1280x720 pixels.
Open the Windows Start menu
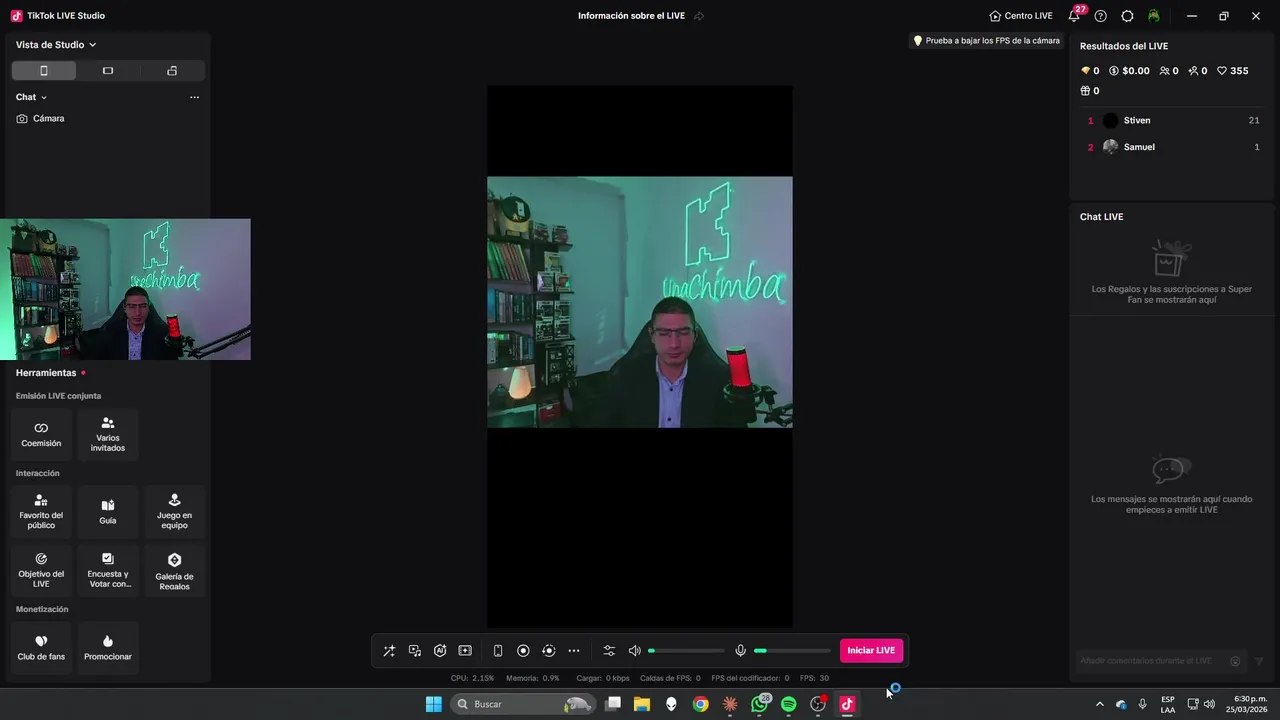pos(433,704)
